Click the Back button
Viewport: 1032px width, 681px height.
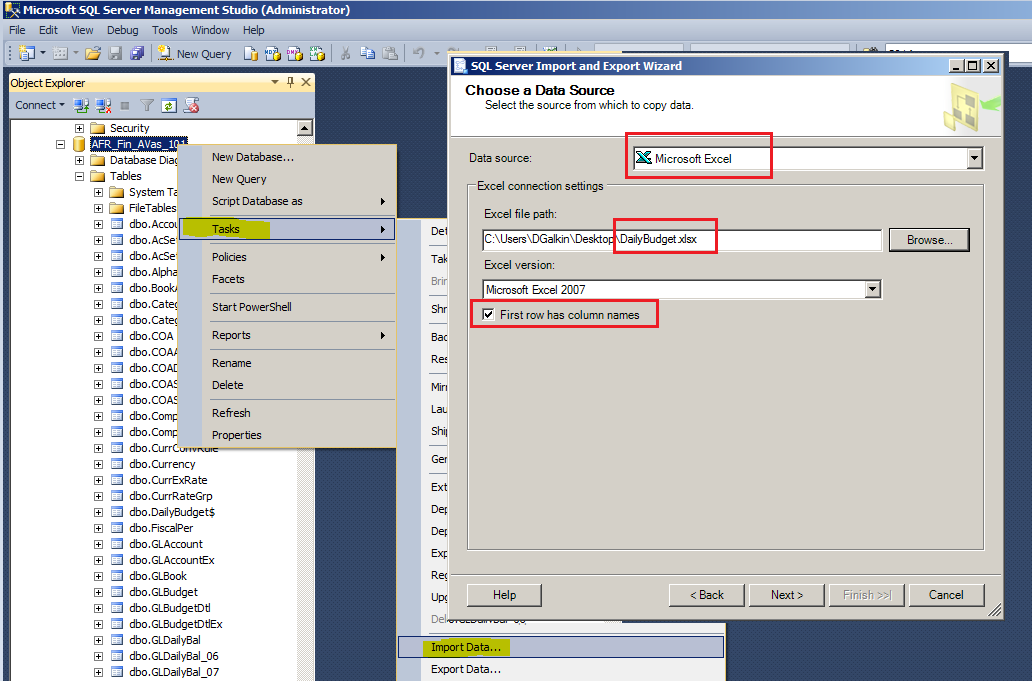tap(706, 595)
